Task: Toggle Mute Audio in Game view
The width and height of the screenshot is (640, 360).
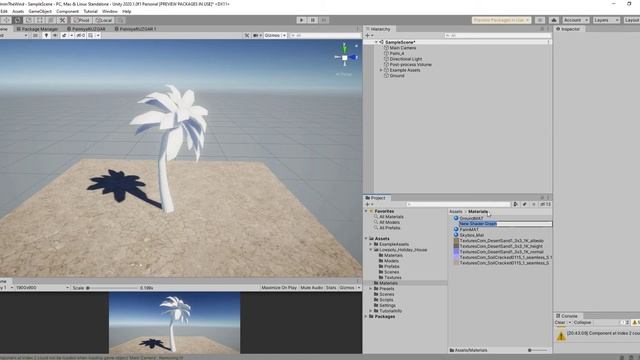Action: click(x=312, y=288)
